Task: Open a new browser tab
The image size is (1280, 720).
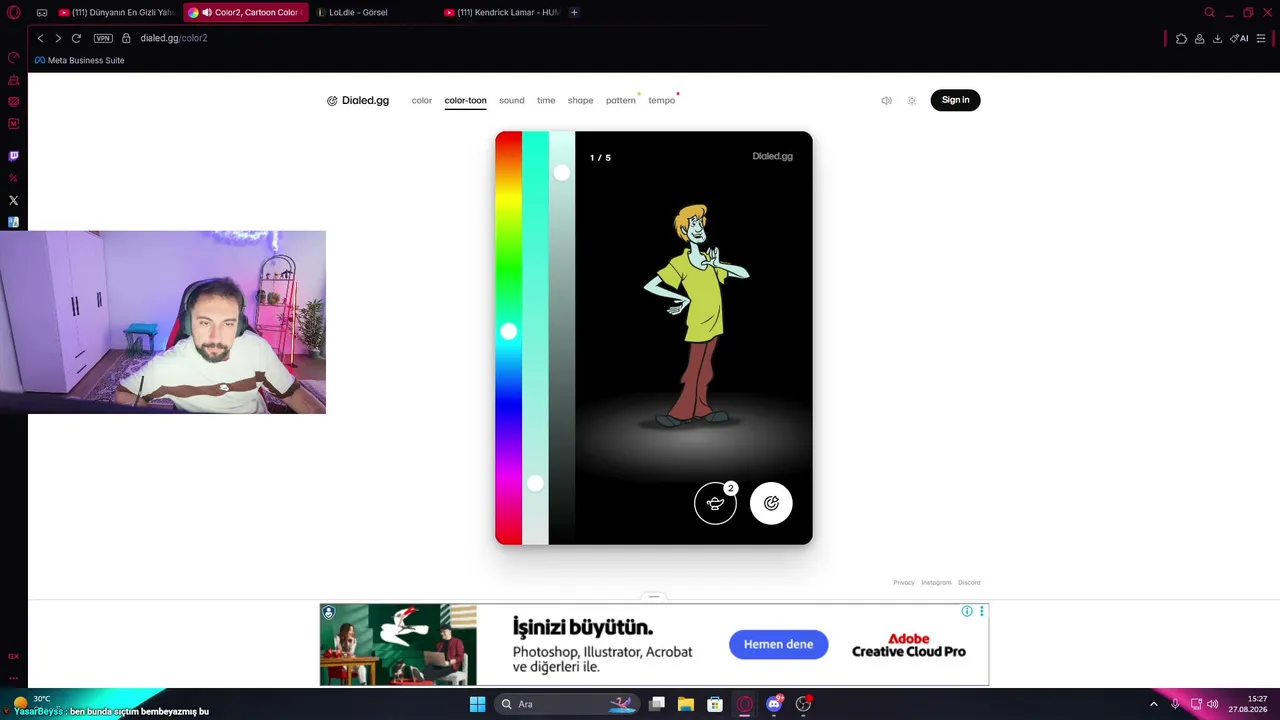Action: (x=574, y=12)
